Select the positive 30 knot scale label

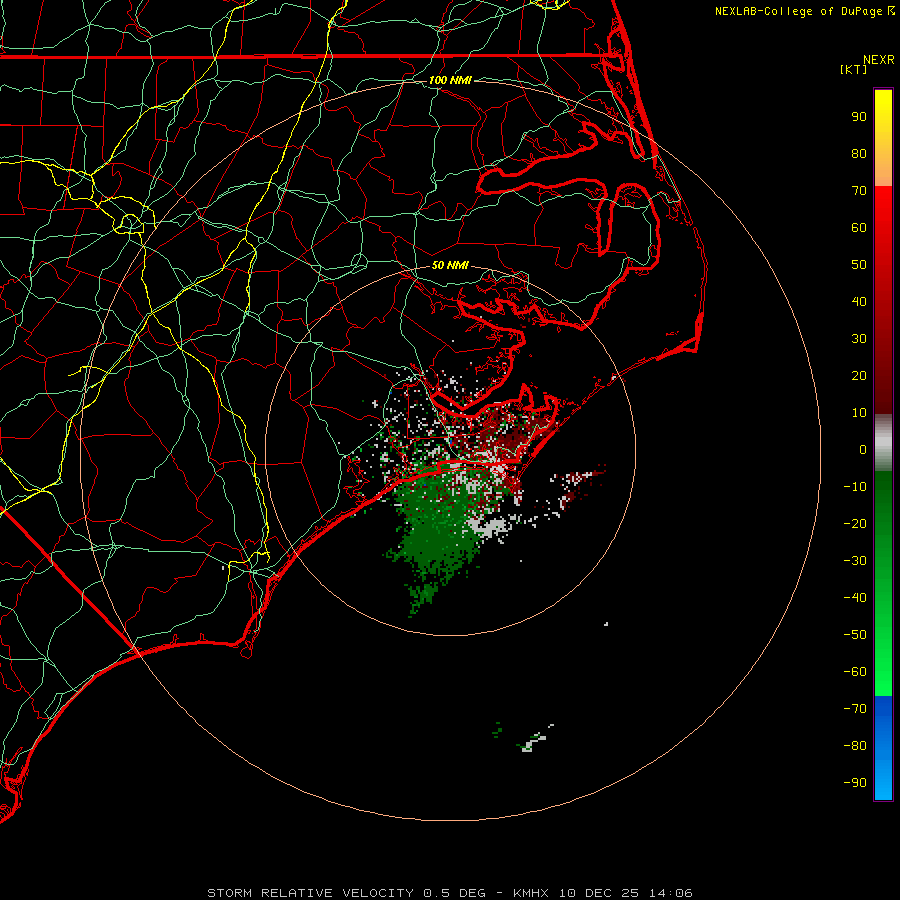coord(859,339)
